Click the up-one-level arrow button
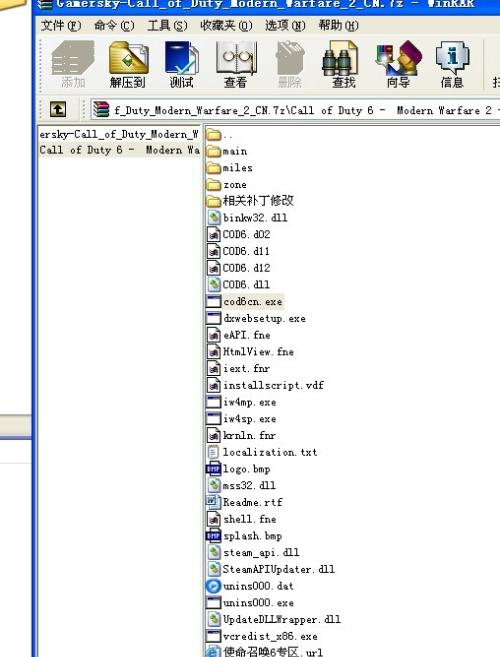The image size is (500, 657). pos(58,110)
